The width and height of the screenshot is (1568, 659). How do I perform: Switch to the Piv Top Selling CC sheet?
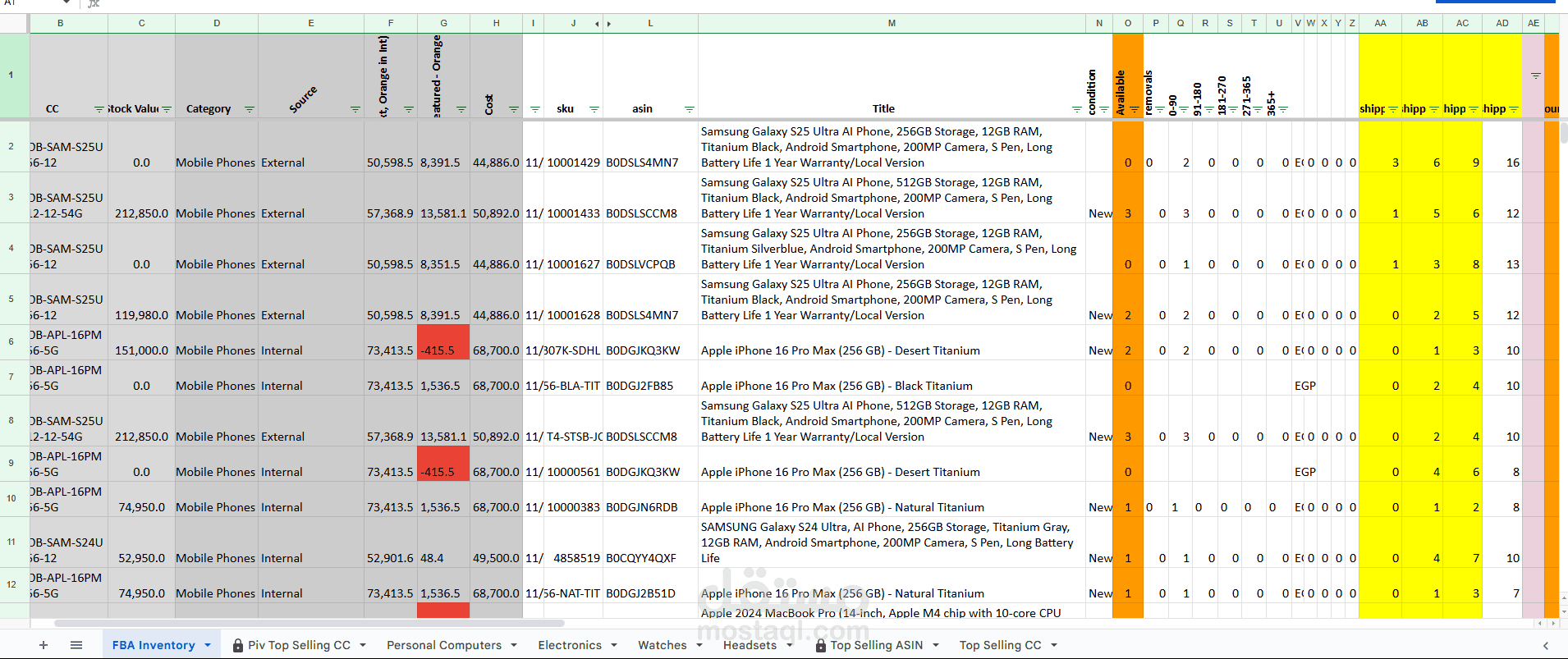tap(299, 645)
